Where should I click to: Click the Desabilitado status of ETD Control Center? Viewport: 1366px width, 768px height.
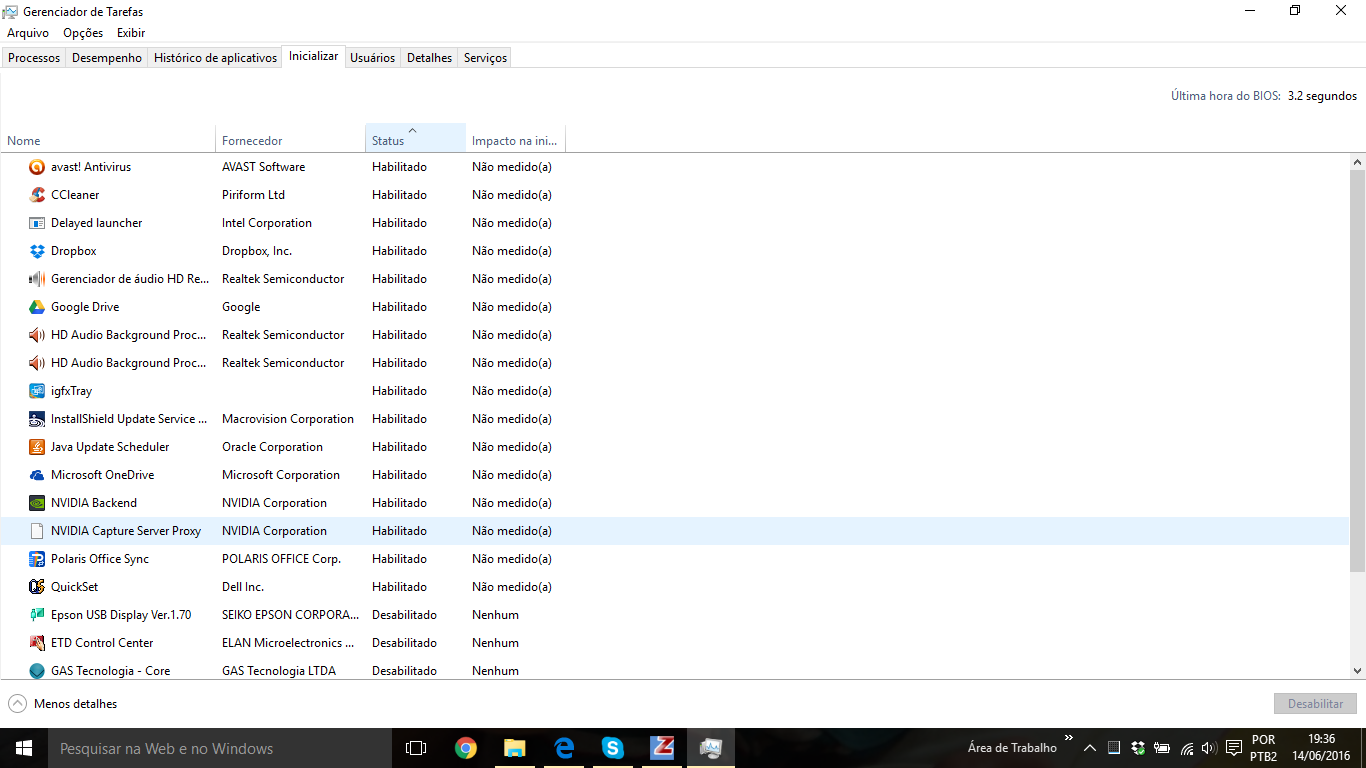click(404, 643)
